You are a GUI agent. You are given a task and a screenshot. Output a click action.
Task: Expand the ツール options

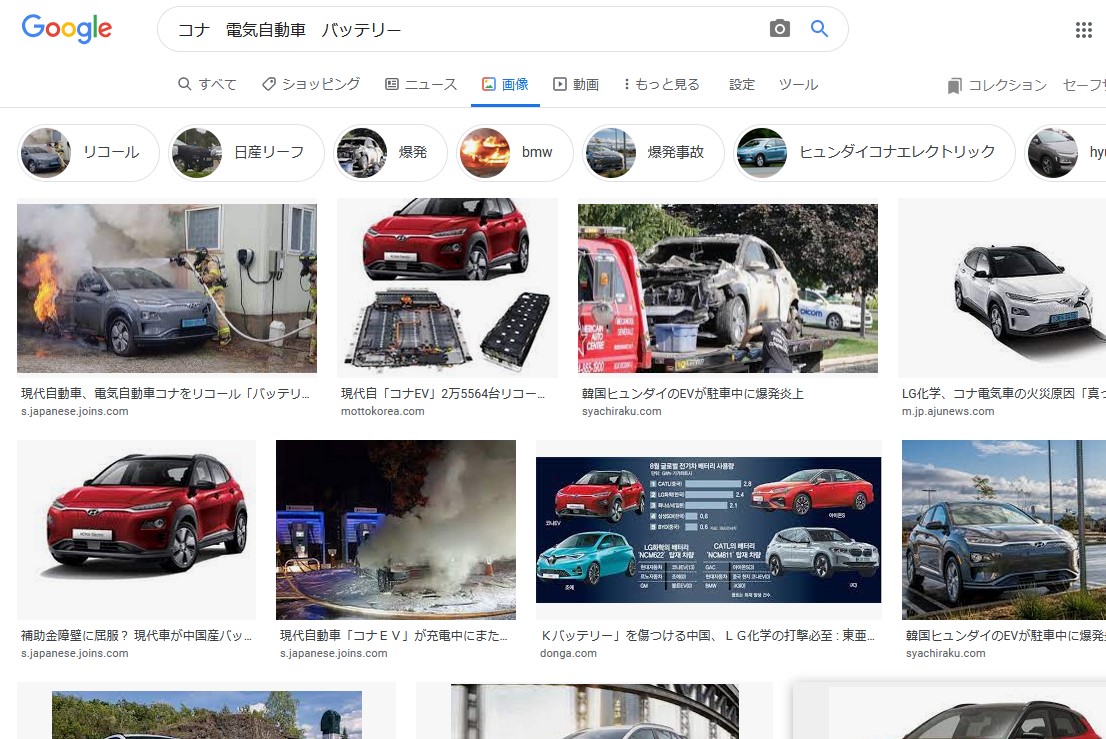(x=798, y=85)
